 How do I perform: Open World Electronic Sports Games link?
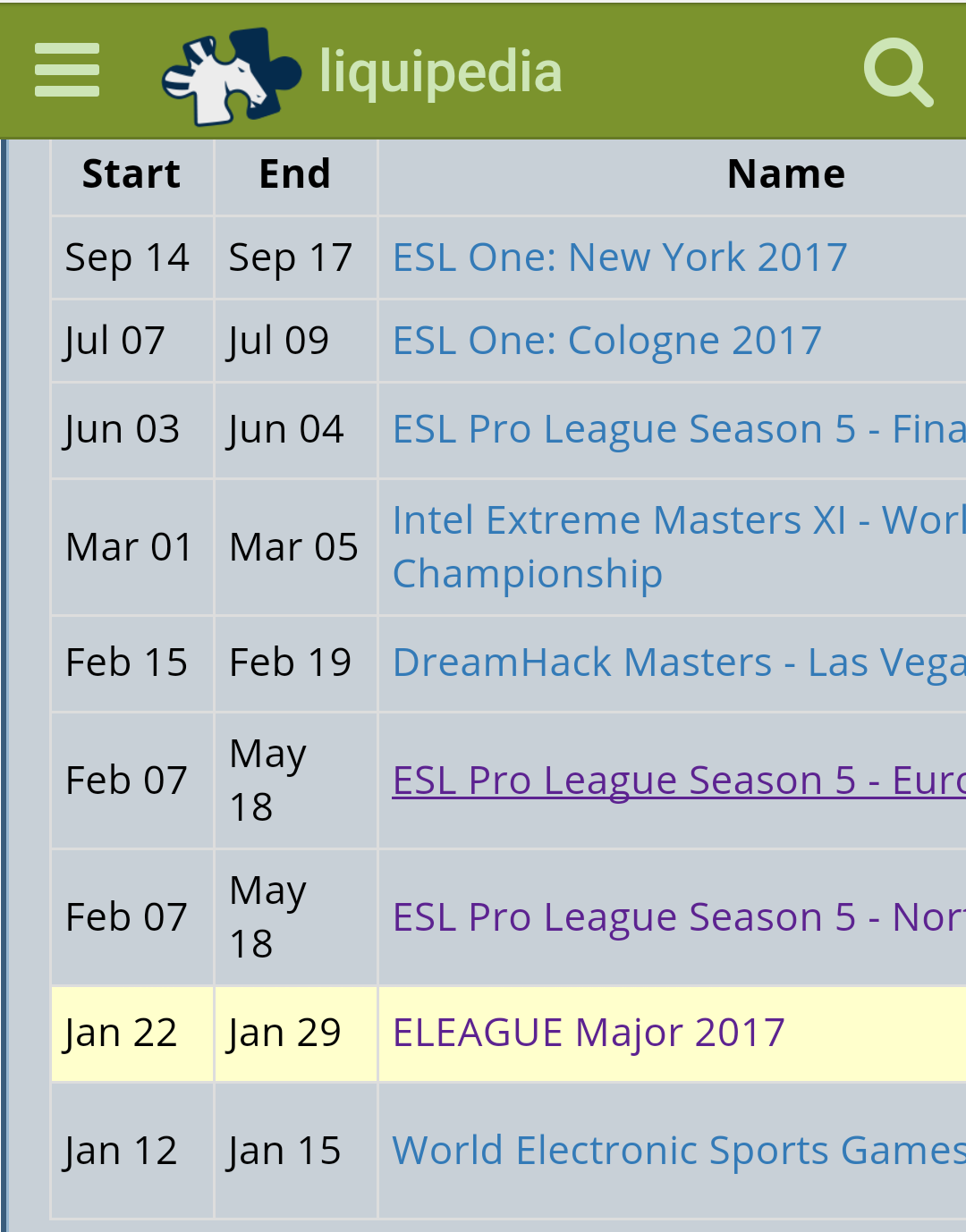pos(679,1151)
